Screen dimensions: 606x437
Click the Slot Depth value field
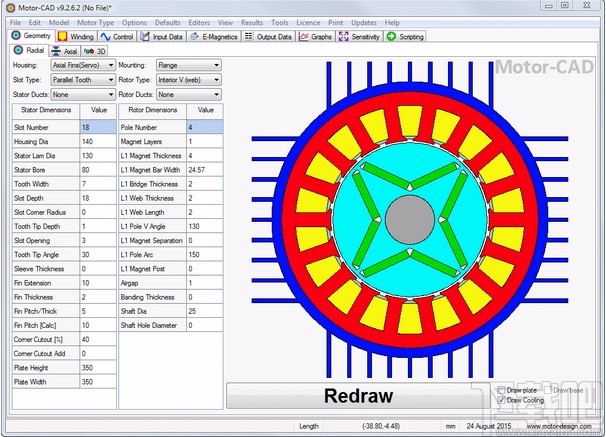[98, 198]
